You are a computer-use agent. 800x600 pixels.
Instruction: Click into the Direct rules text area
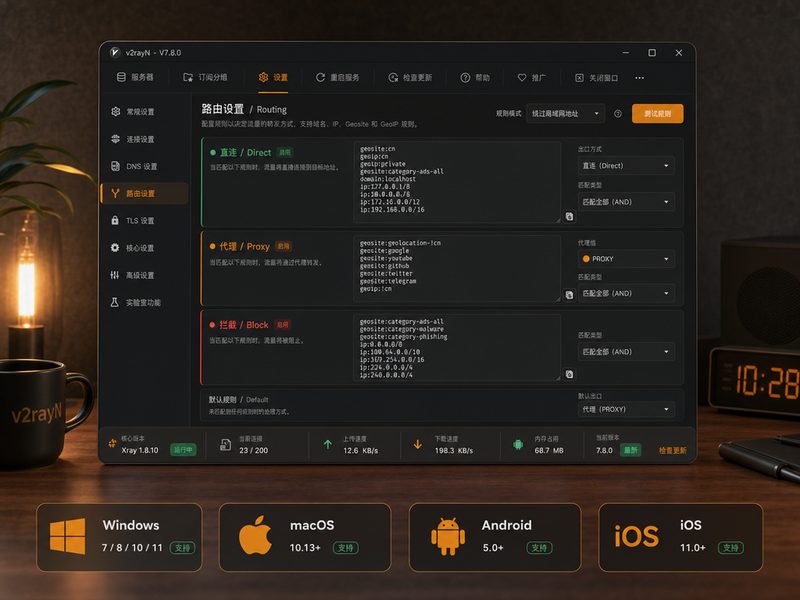click(x=457, y=182)
